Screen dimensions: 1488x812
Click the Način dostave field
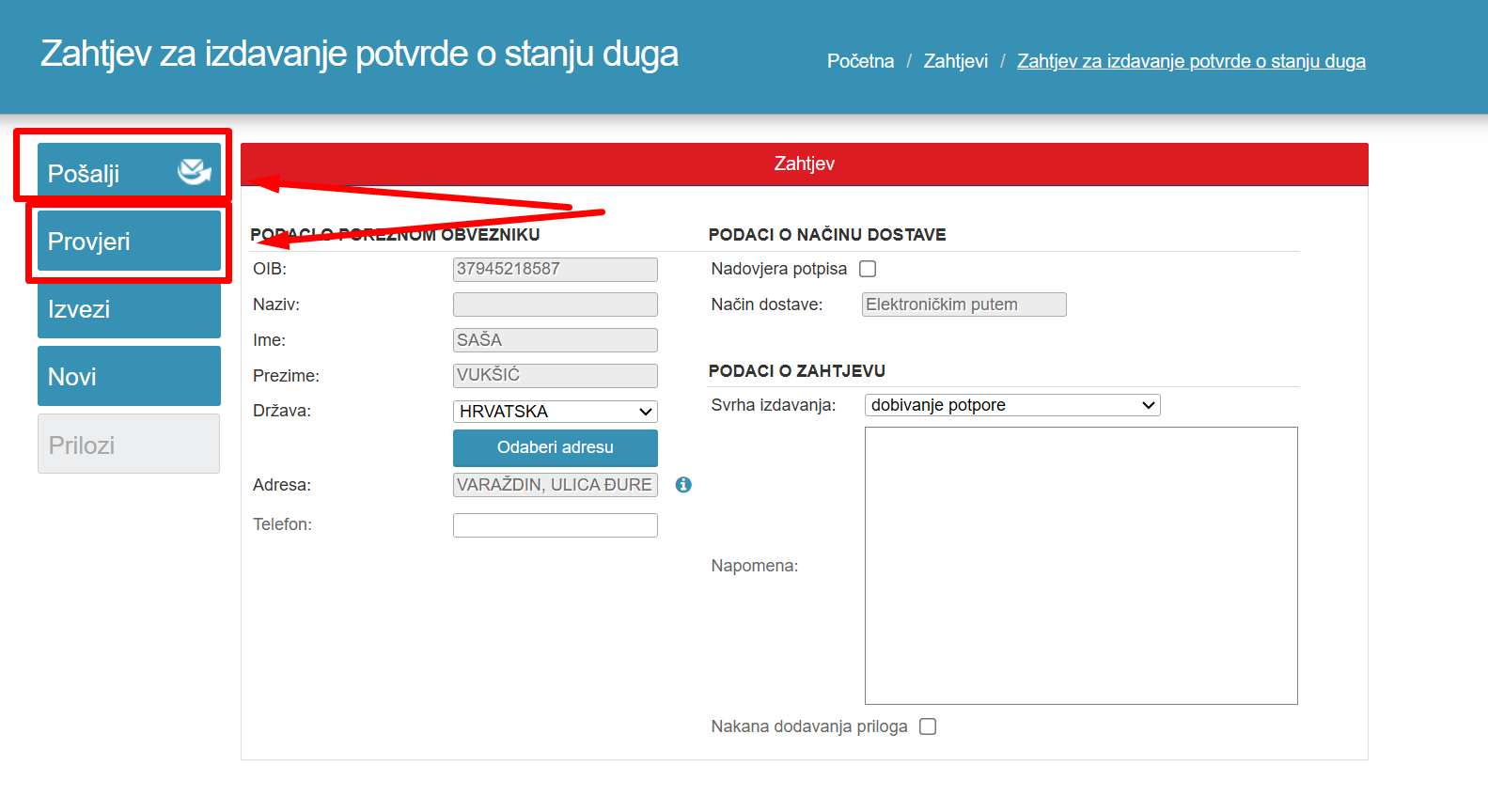coord(964,304)
